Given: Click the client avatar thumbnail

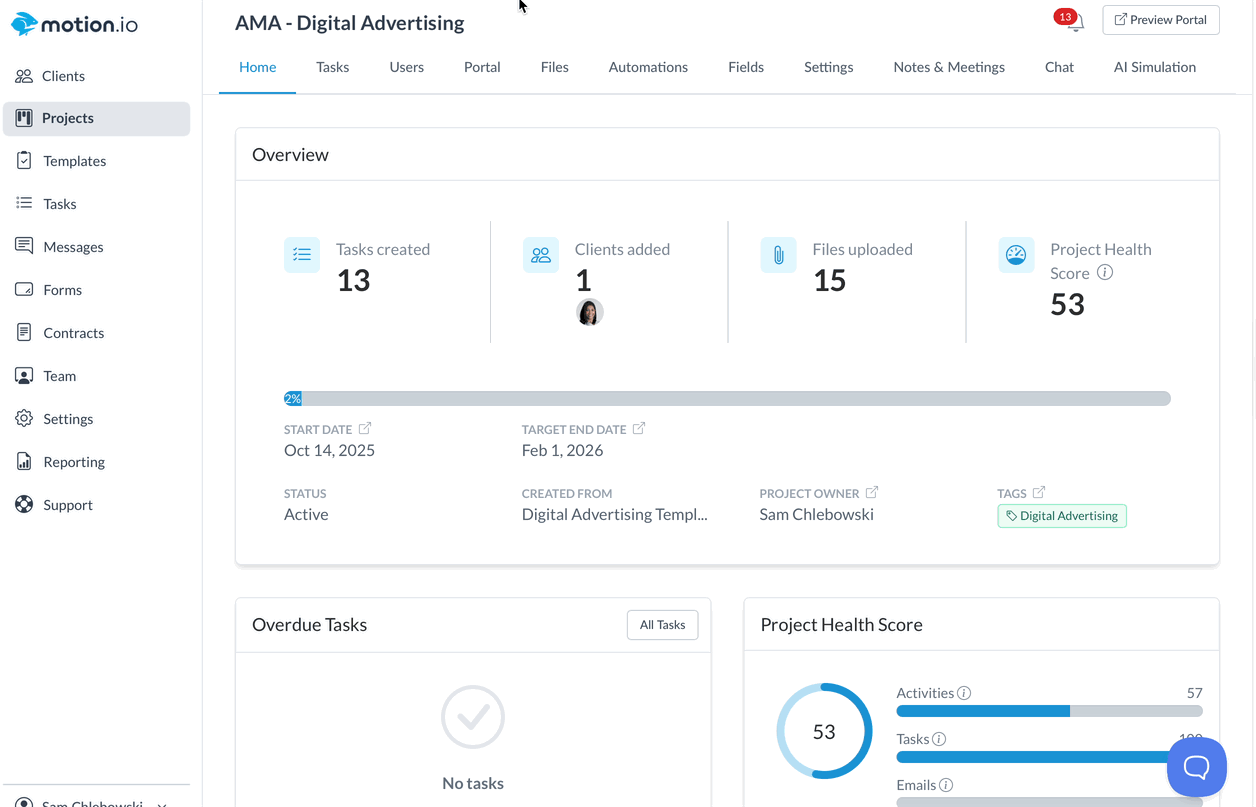Looking at the screenshot, I should (x=589, y=313).
